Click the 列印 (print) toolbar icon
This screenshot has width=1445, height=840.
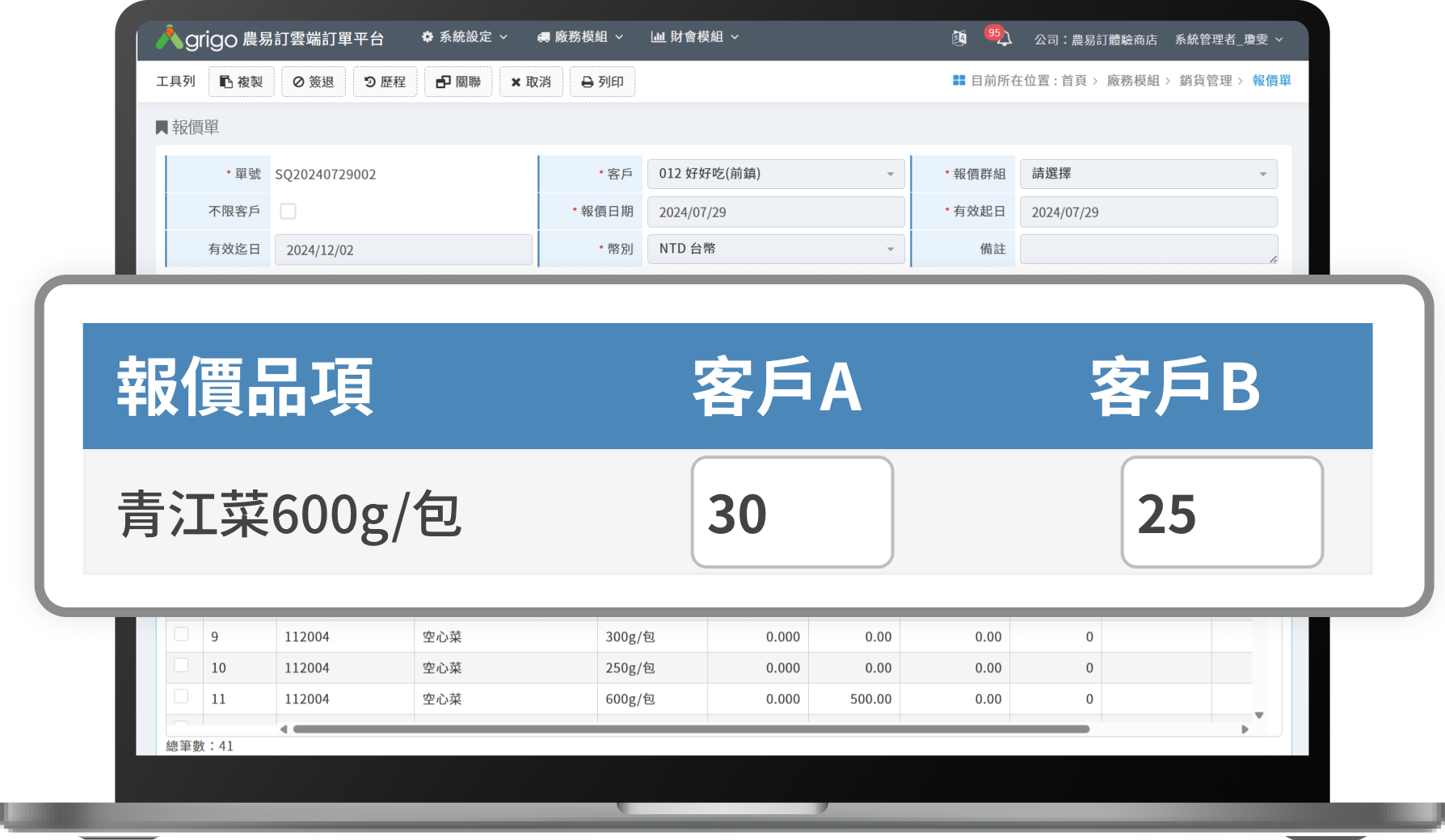point(602,82)
